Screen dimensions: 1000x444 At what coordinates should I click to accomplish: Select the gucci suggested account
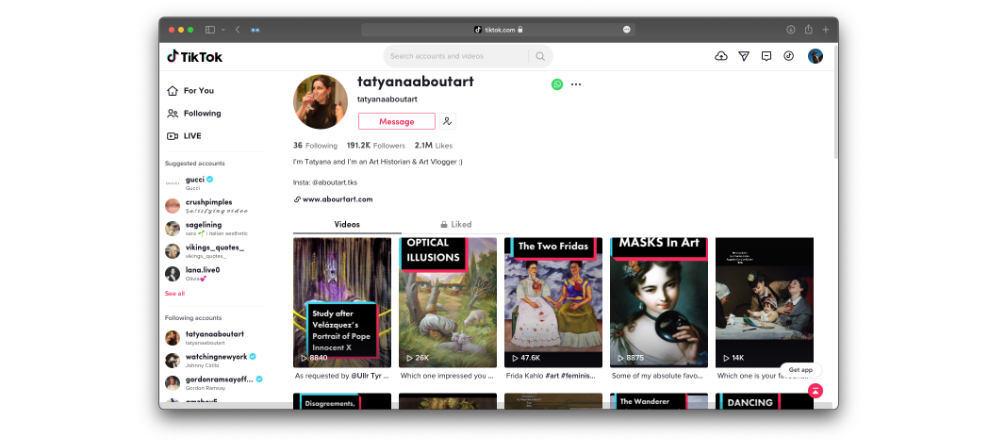tap(195, 180)
